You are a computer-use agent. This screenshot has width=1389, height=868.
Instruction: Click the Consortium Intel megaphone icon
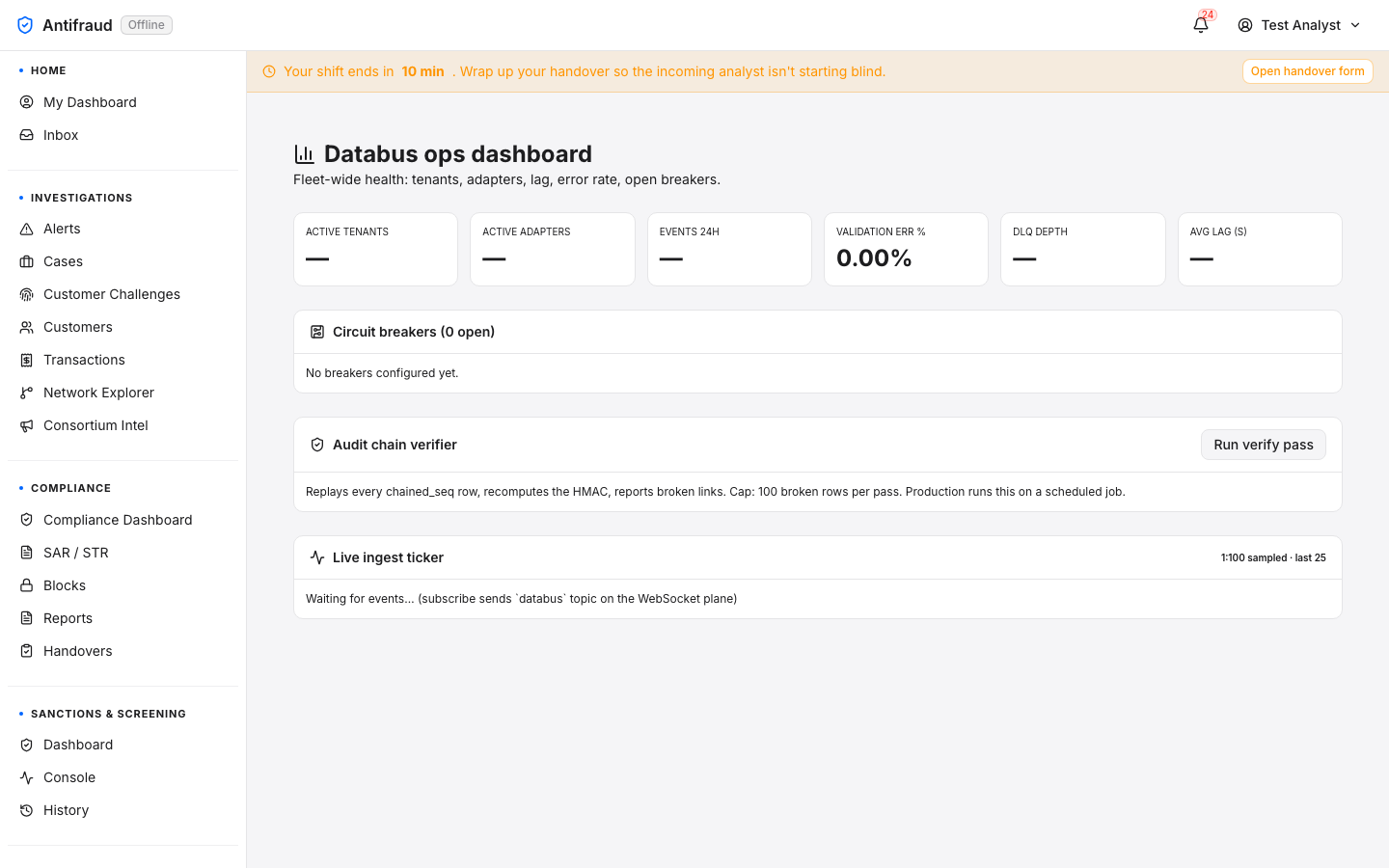[x=27, y=425]
